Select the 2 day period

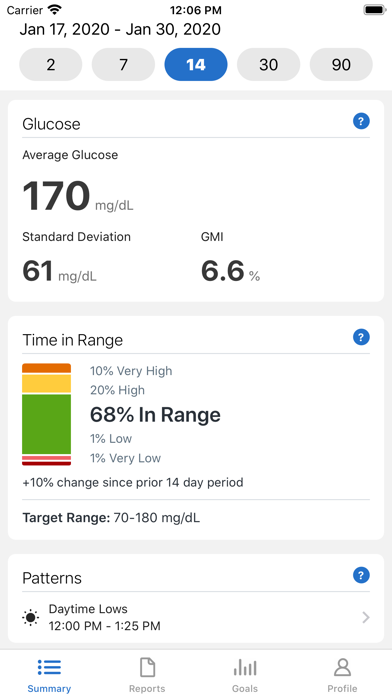pyautogui.click(x=51, y=65)
